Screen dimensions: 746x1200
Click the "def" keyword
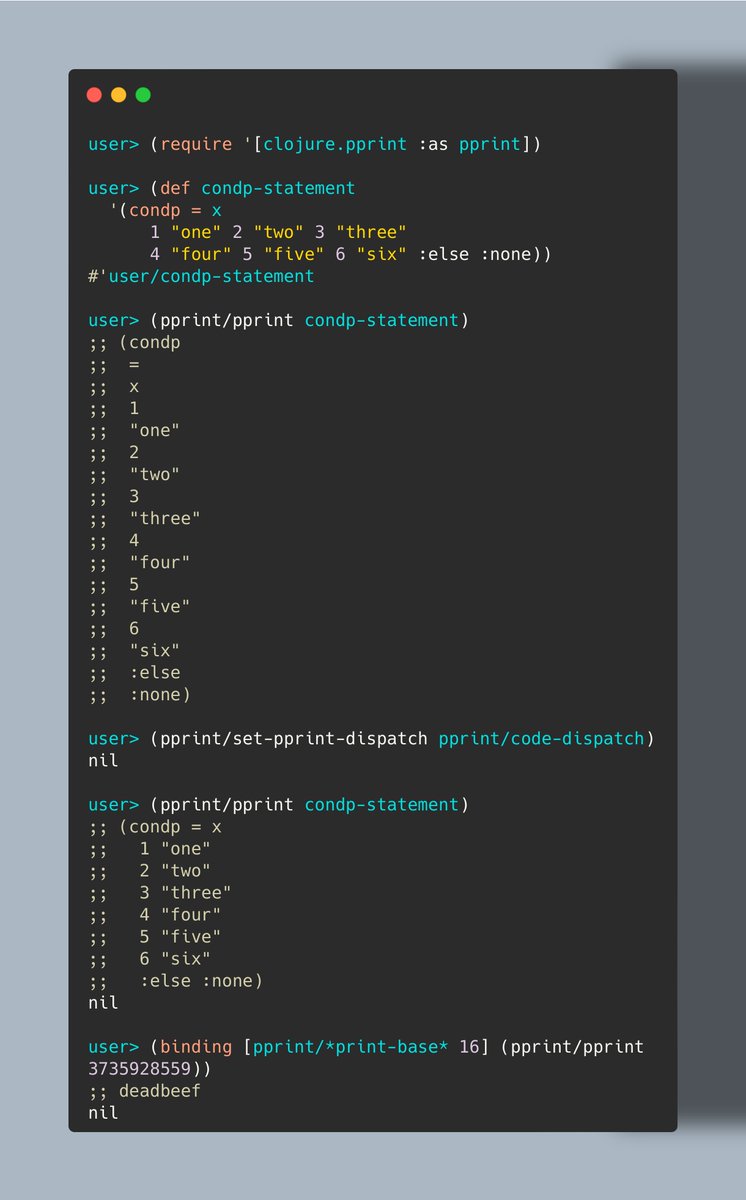coord(176,188)
